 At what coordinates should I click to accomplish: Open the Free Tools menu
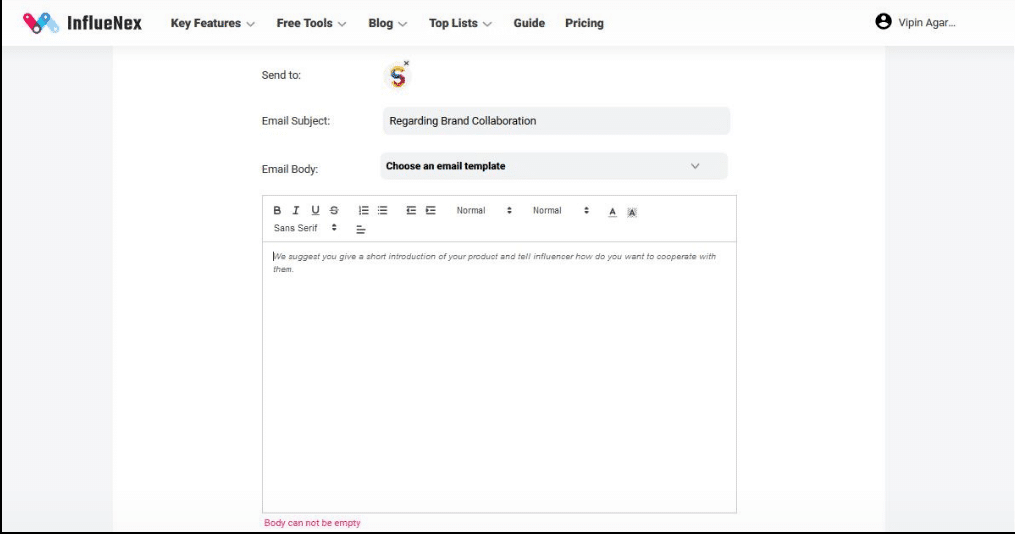311,23
